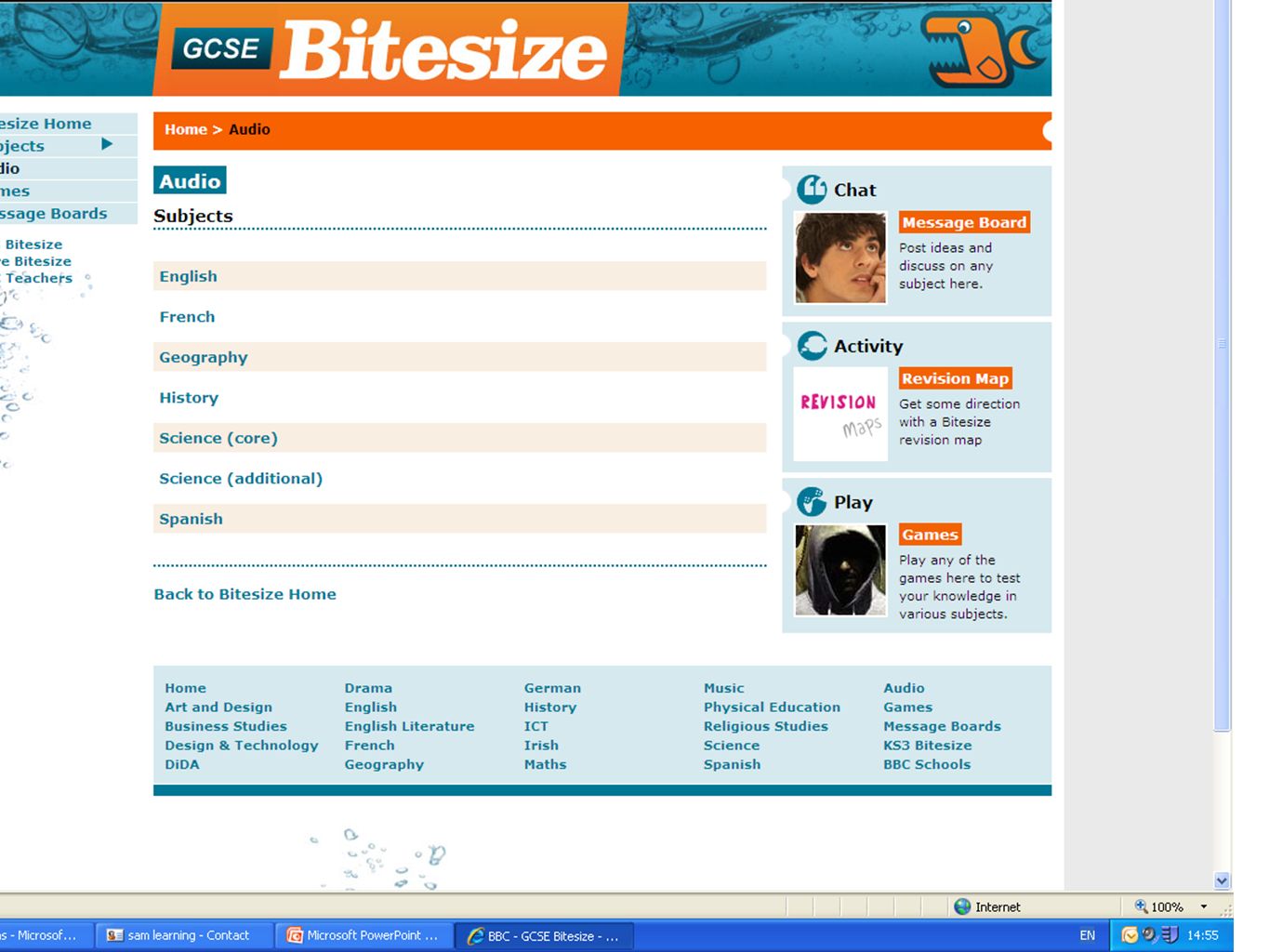The height and width of the screenshot is (952, 1269).
Task: Open the zoom level dropdown arrow
Action: [1204, 906]
